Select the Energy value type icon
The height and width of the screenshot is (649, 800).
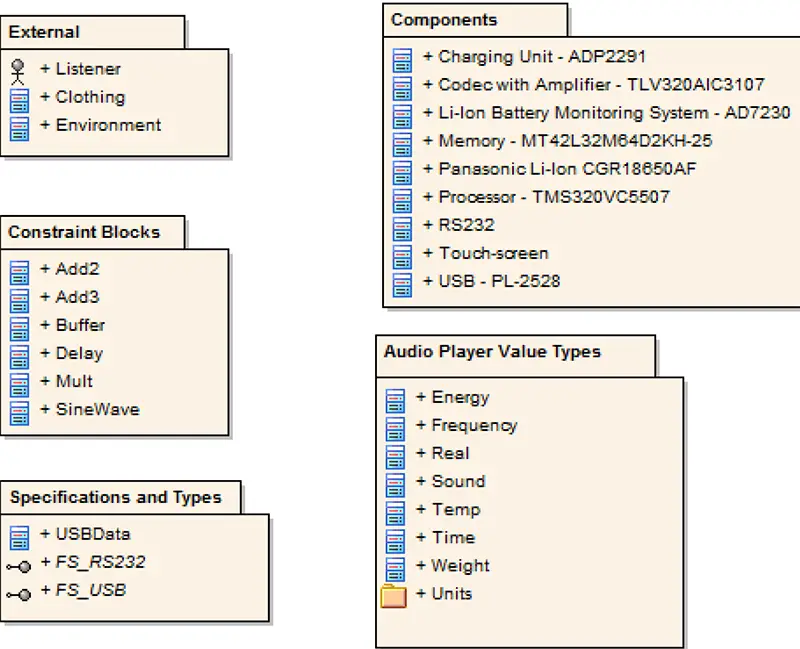(x=395, y=401)
